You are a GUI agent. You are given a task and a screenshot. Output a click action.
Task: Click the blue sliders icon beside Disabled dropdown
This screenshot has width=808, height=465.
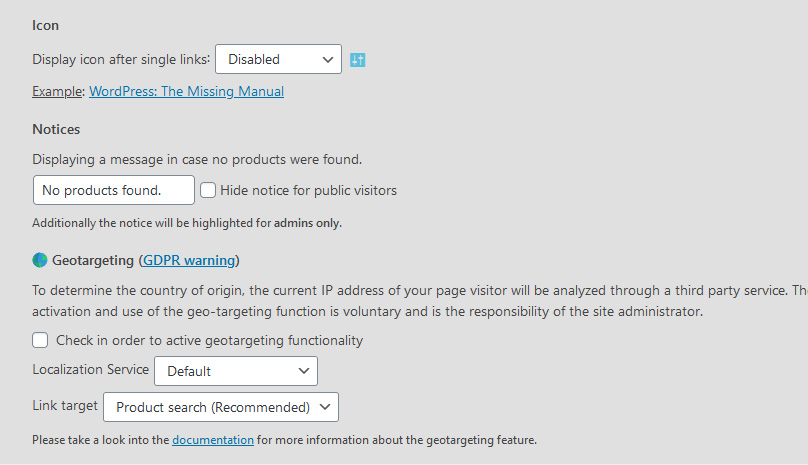pyautogui.click(x=358, y=60)
